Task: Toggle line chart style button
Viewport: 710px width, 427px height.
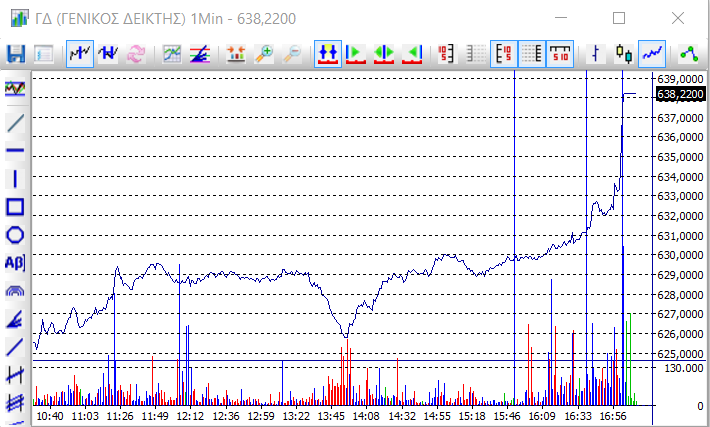Action: pyautogui.click(x=652, y=54)
